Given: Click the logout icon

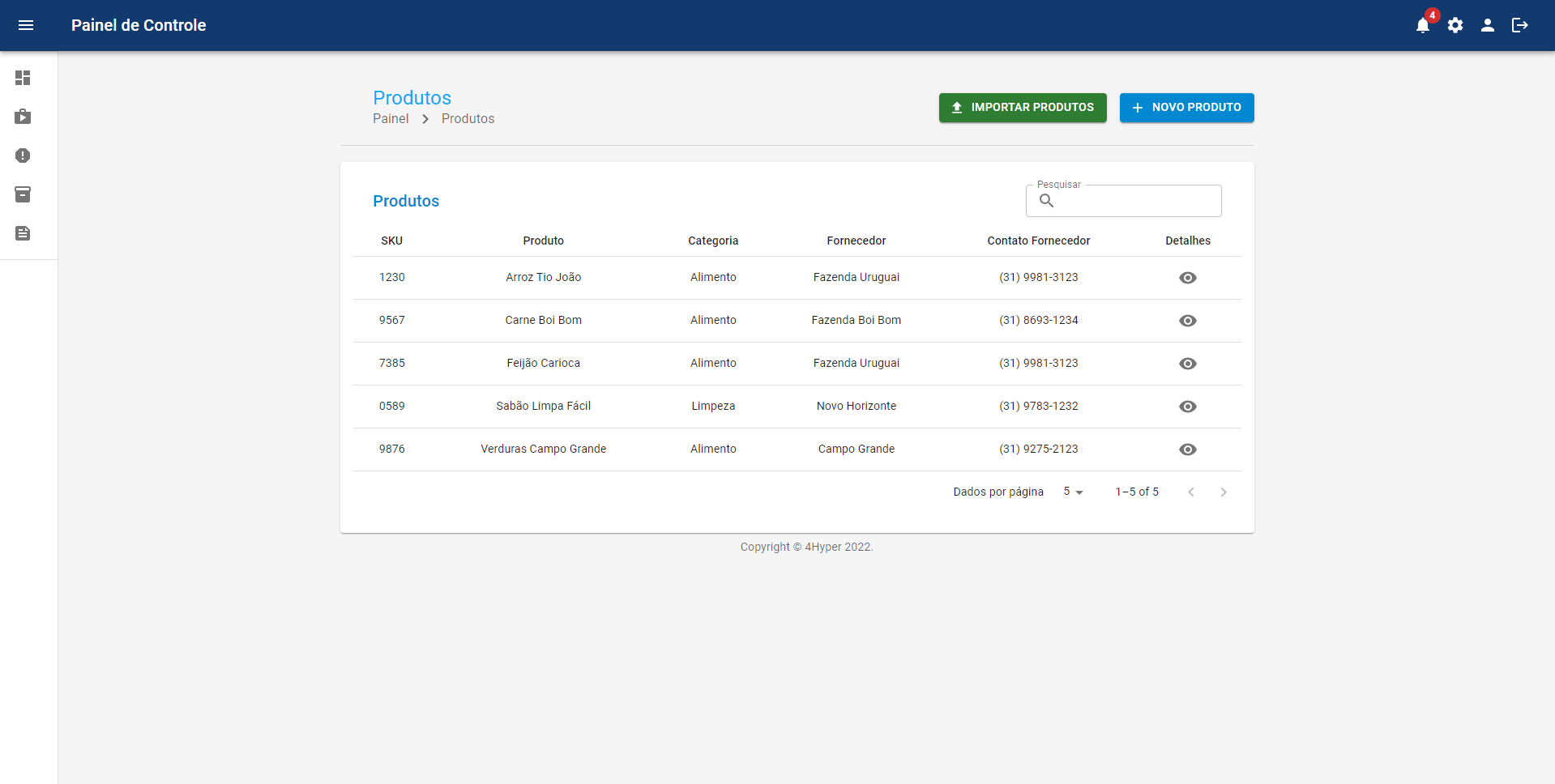Looking at the screenshot, I should pos(1520,26).
